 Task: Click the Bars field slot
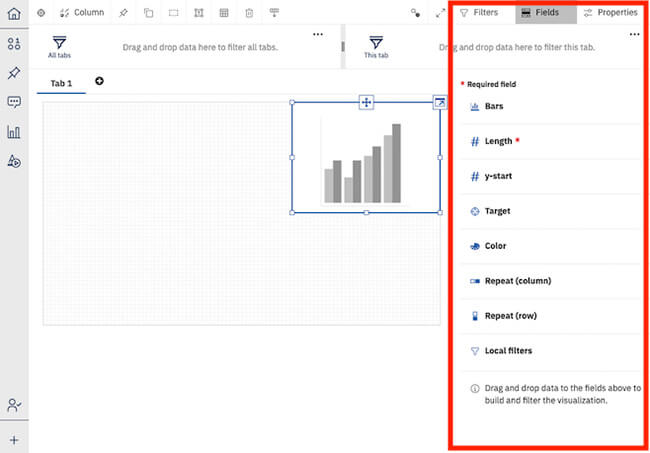(550, 107)
